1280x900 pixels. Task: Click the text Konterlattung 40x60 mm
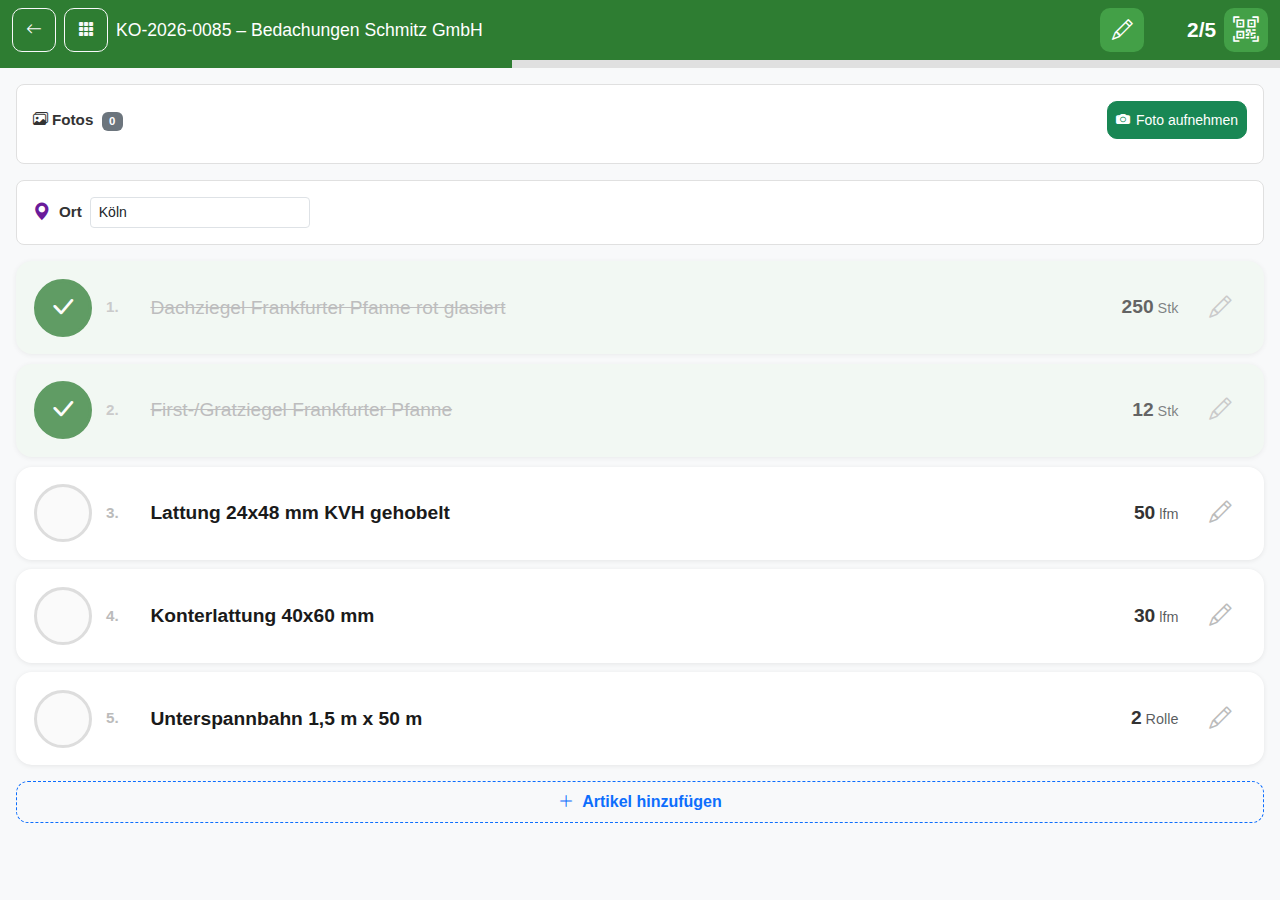tap(262, 616)
